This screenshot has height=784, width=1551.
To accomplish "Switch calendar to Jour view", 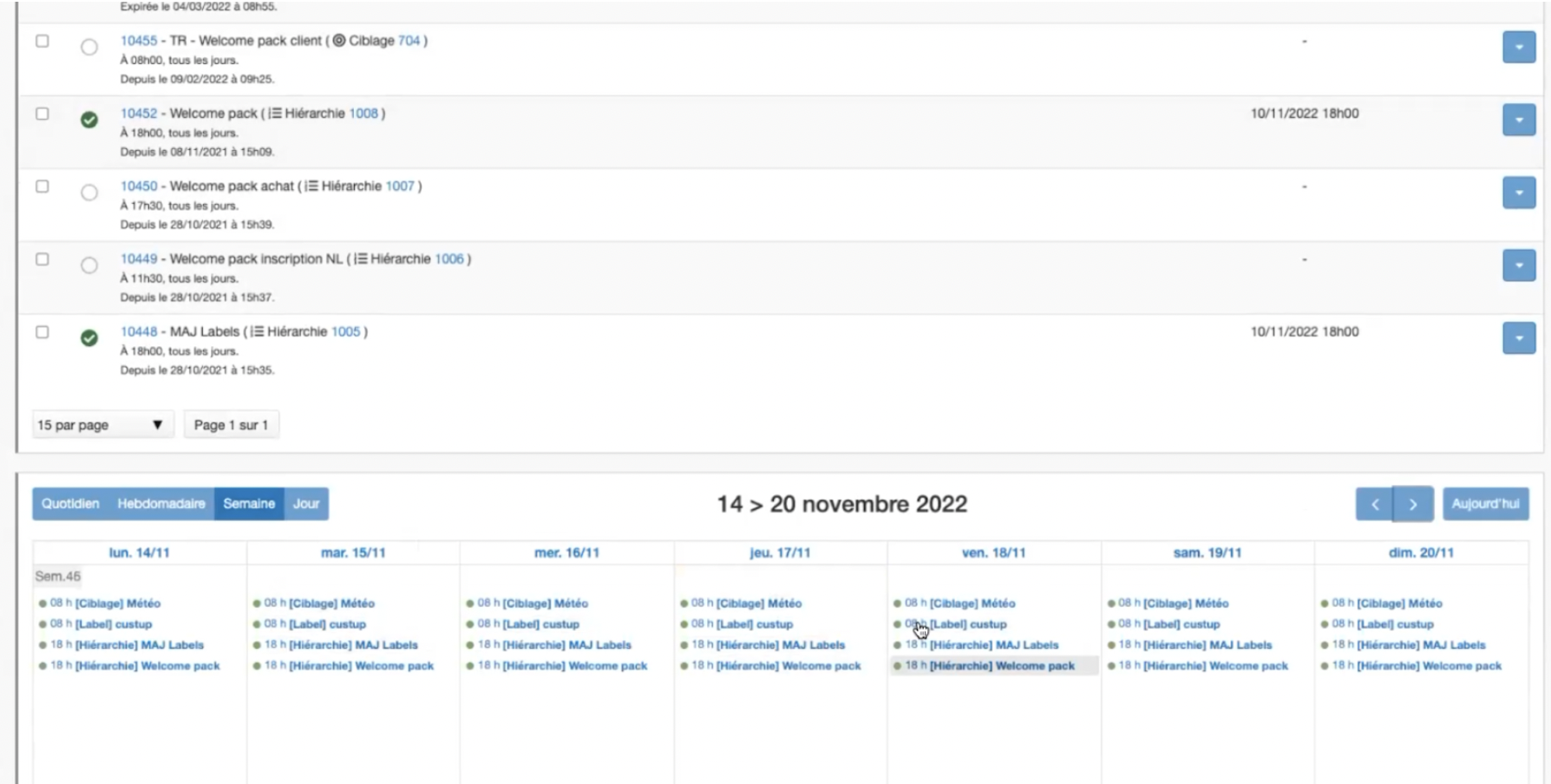I will 306,504.
